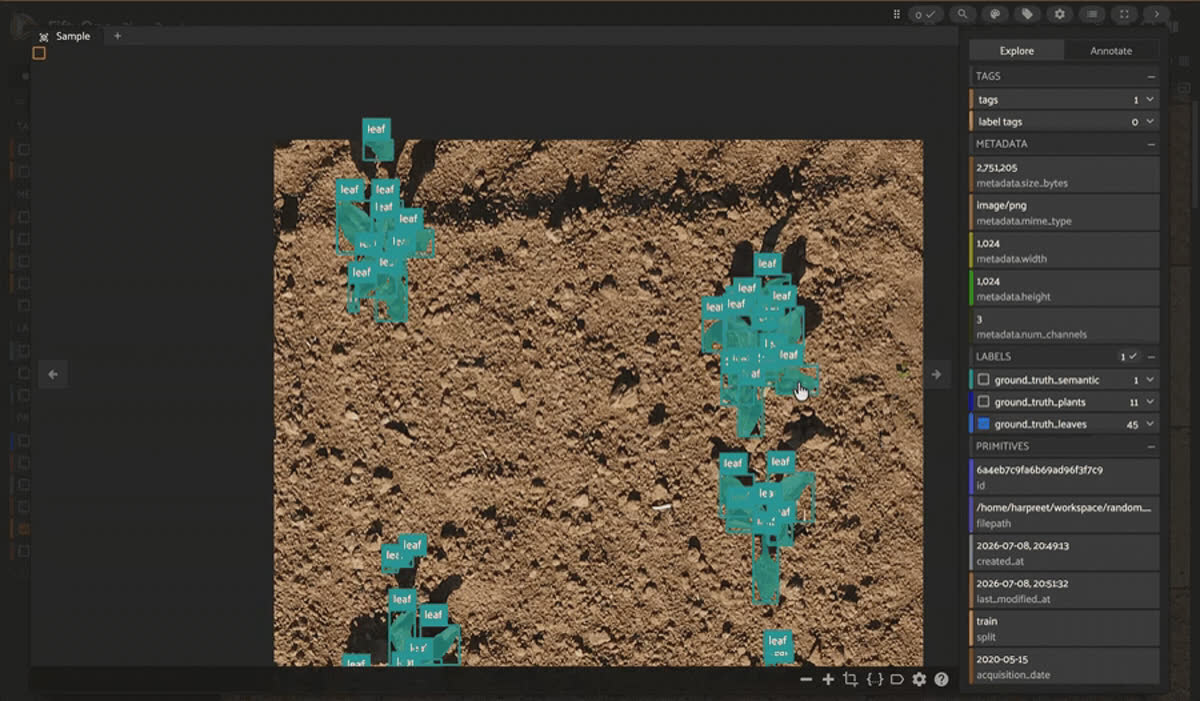Click the train split entry
The height and width of the screenshot is (701, 1200).
pos(1065,628)
